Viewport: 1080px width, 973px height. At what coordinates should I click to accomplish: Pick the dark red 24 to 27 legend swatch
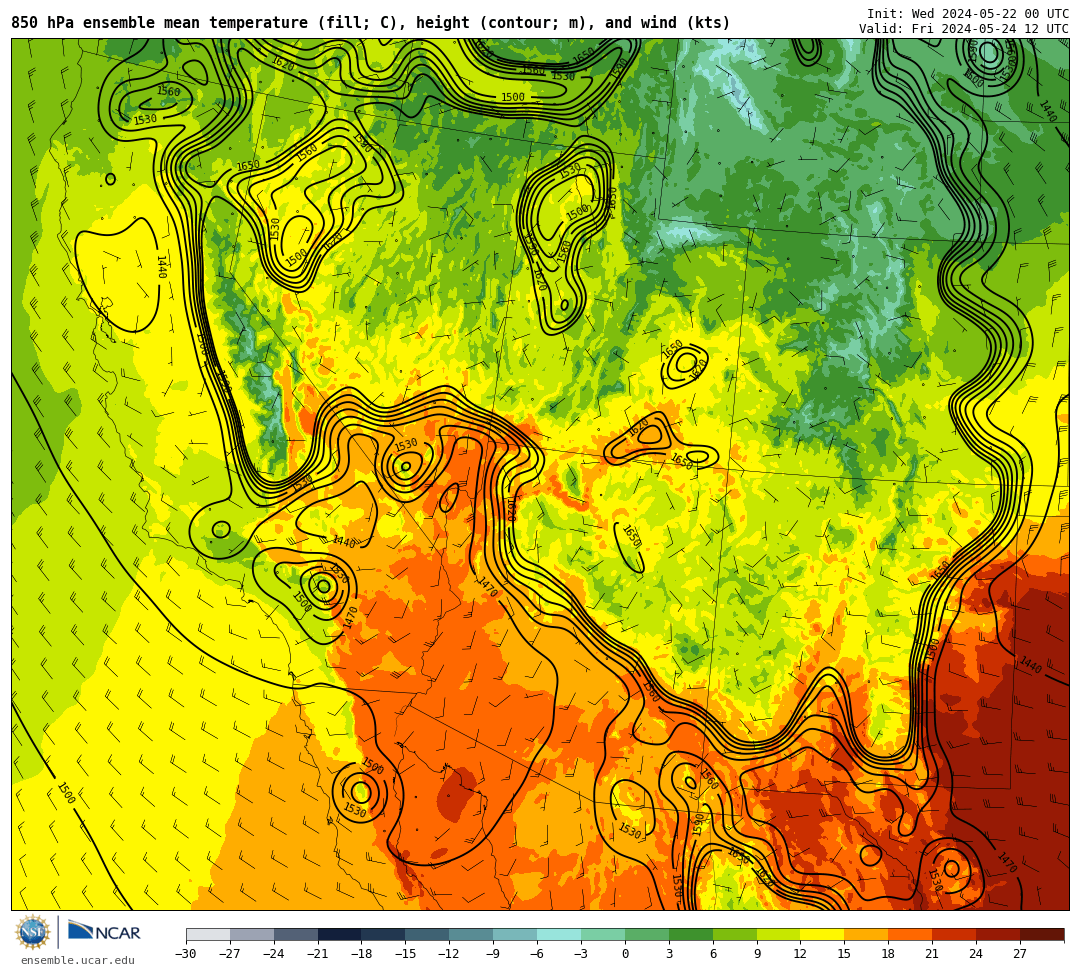(998, 934)
